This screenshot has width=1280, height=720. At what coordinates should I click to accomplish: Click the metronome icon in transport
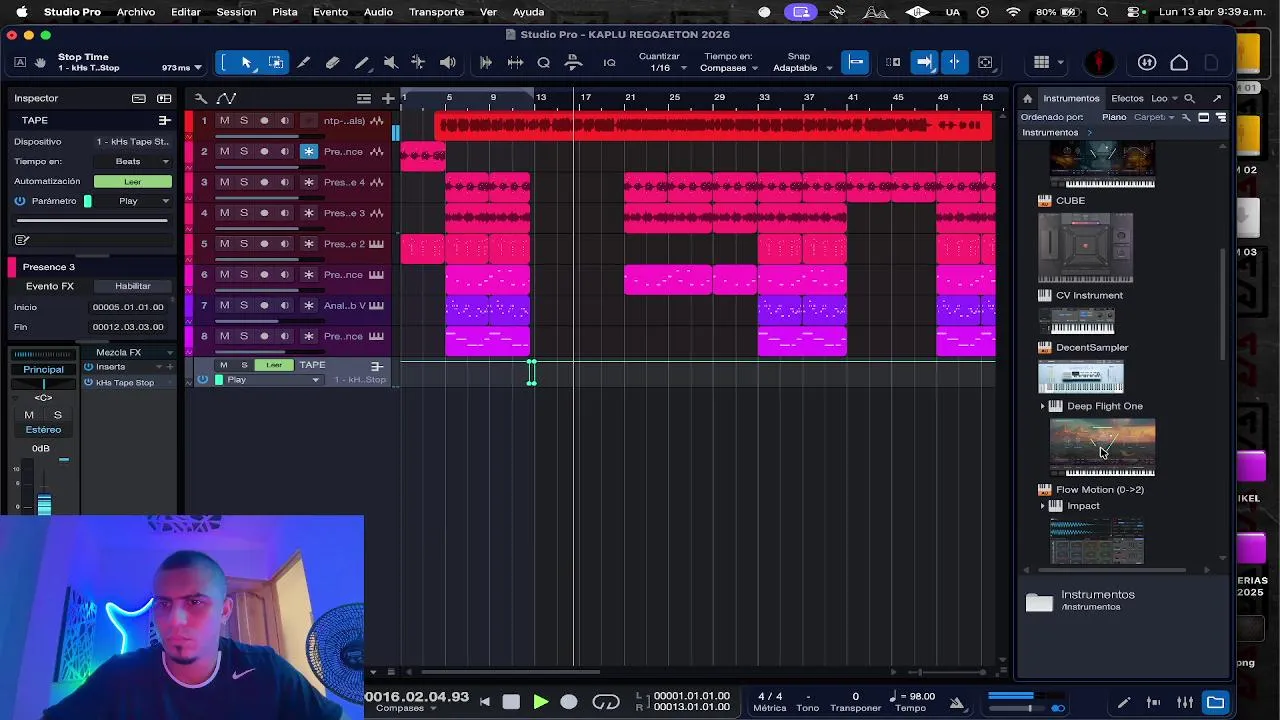957,702
